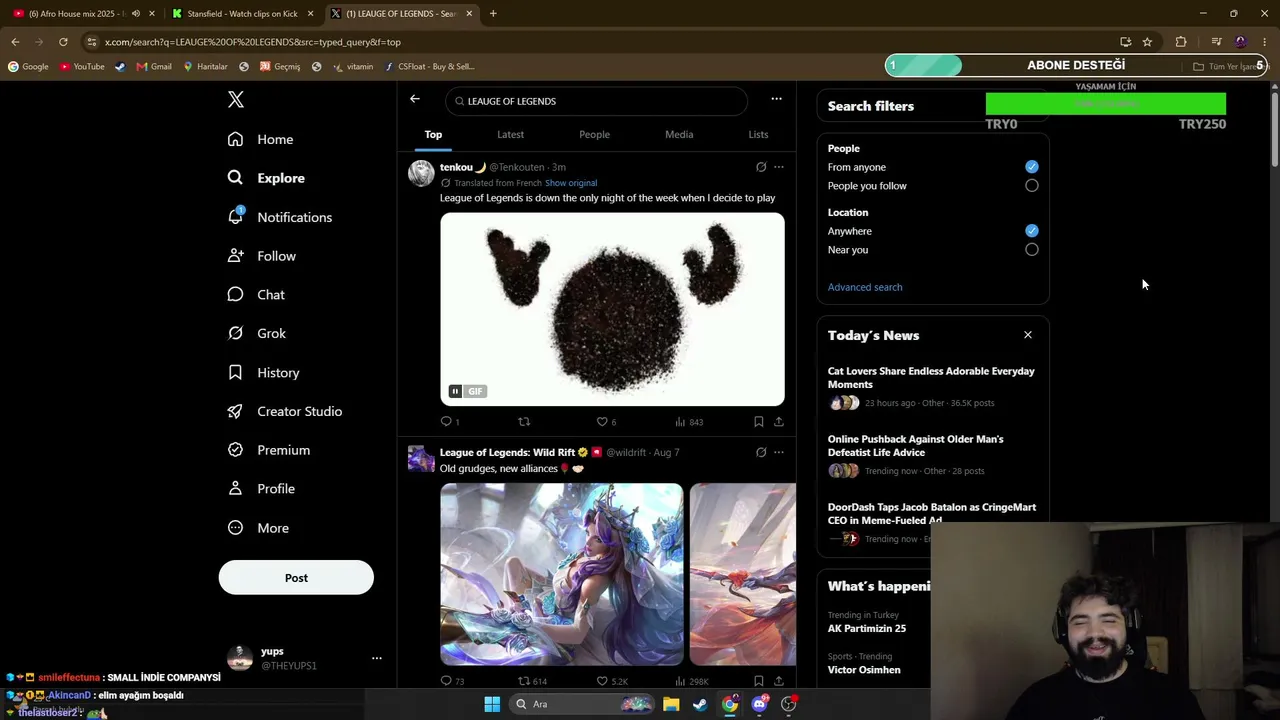Open the browser Extensions puzzle icon
This screenshot has width=1280, height=720.
[1181, 42]
